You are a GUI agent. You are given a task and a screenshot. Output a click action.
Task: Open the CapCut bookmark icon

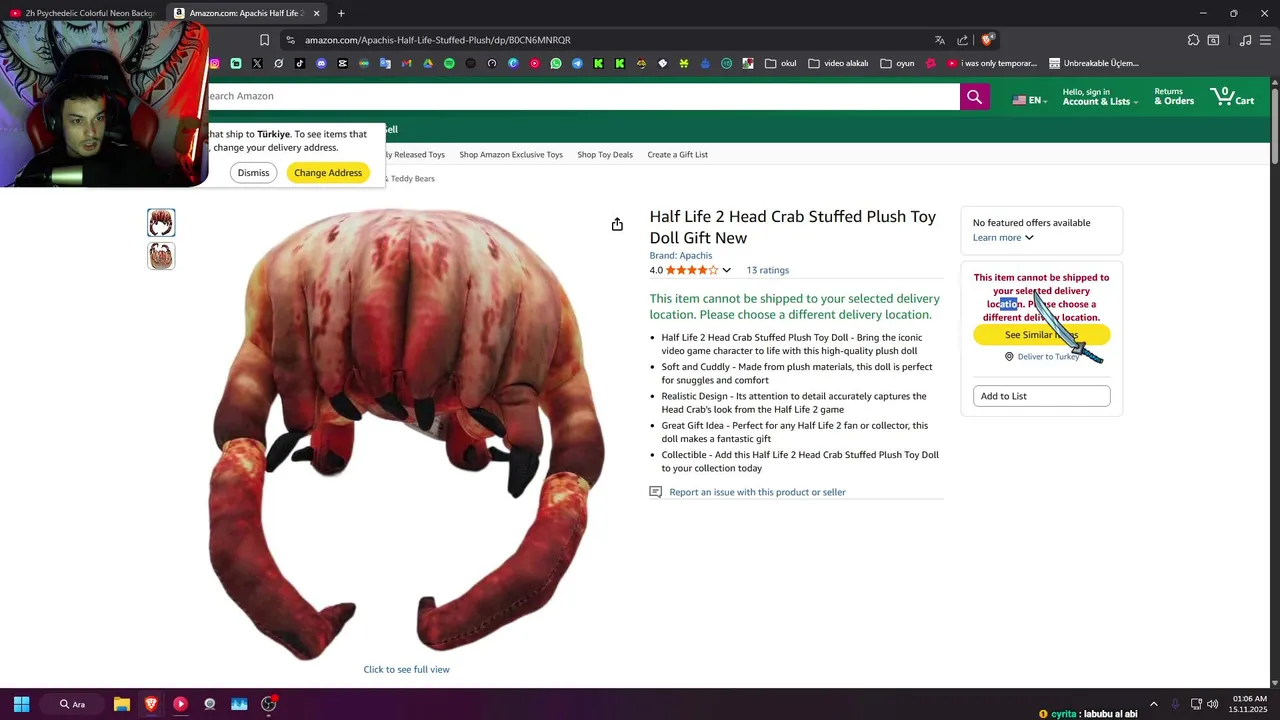[x=342, y=63]
